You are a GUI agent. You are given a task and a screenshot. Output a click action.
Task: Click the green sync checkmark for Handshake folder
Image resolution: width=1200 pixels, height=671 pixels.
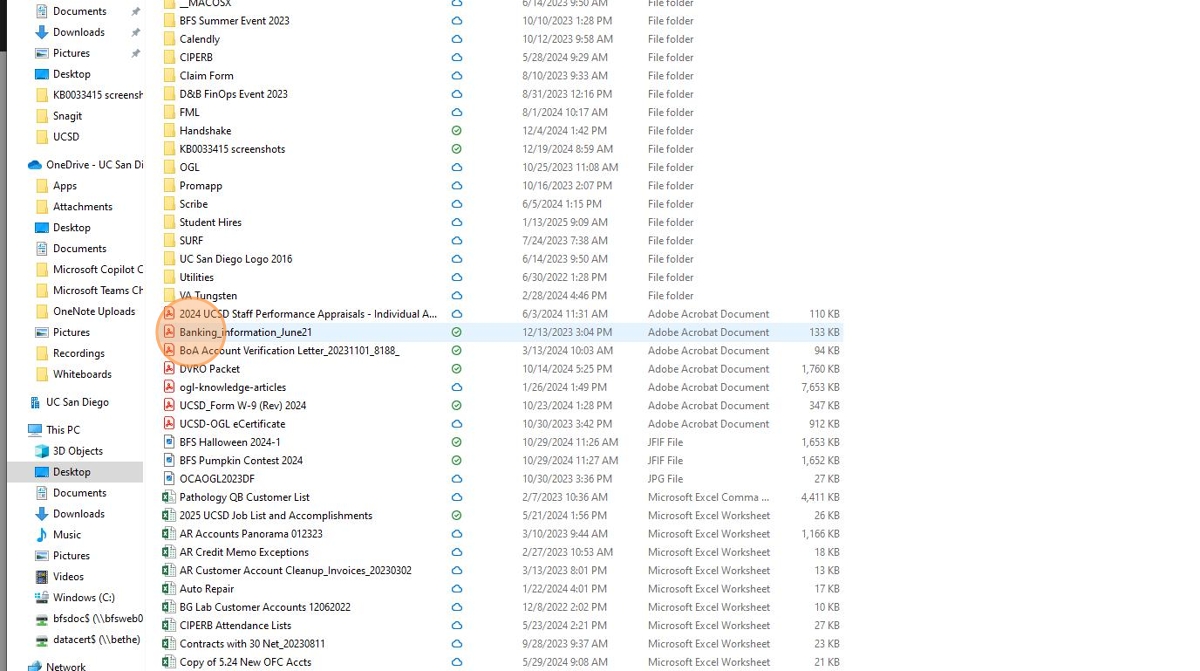click(457, 131)
